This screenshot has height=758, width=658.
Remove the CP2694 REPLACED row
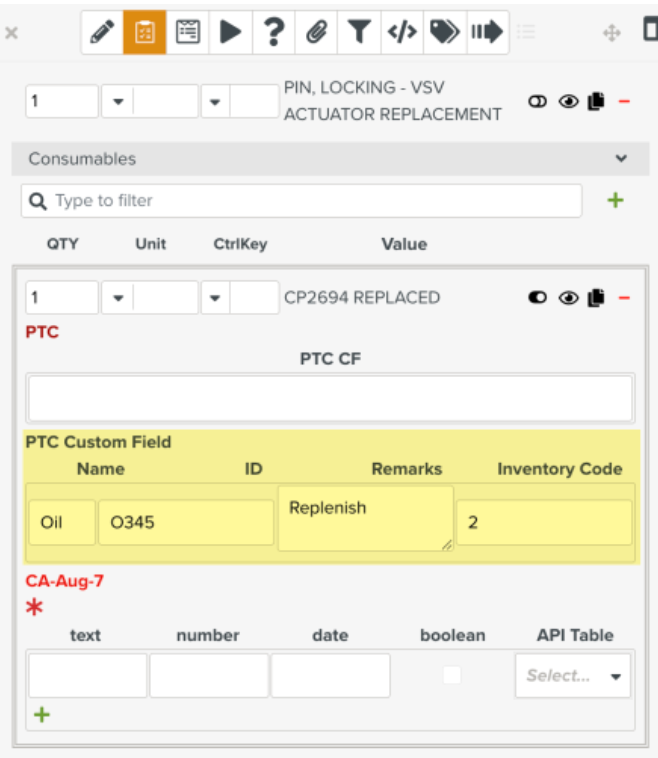624,297
